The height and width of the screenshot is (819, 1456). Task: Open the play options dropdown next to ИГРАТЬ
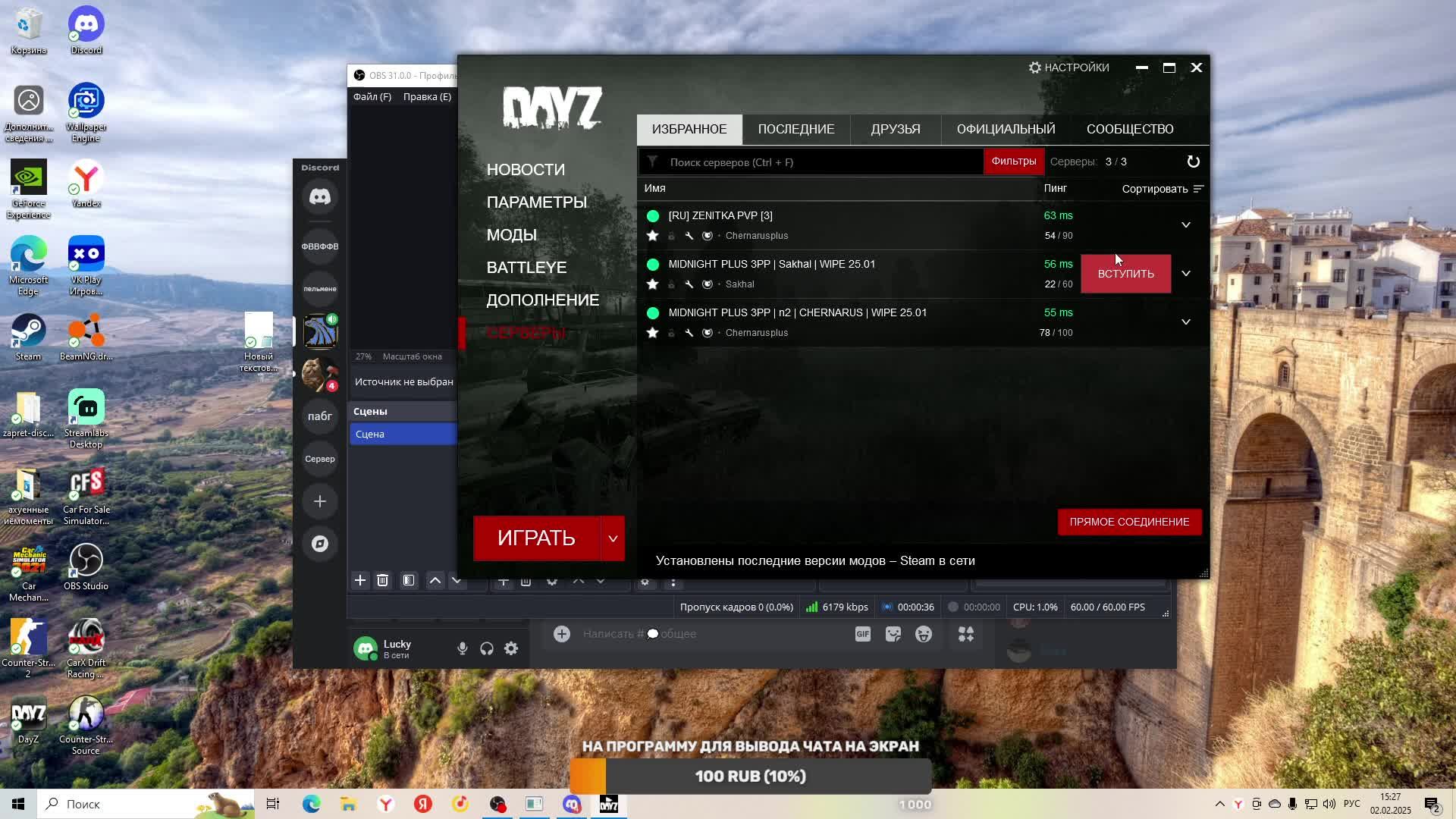point(613,538)
